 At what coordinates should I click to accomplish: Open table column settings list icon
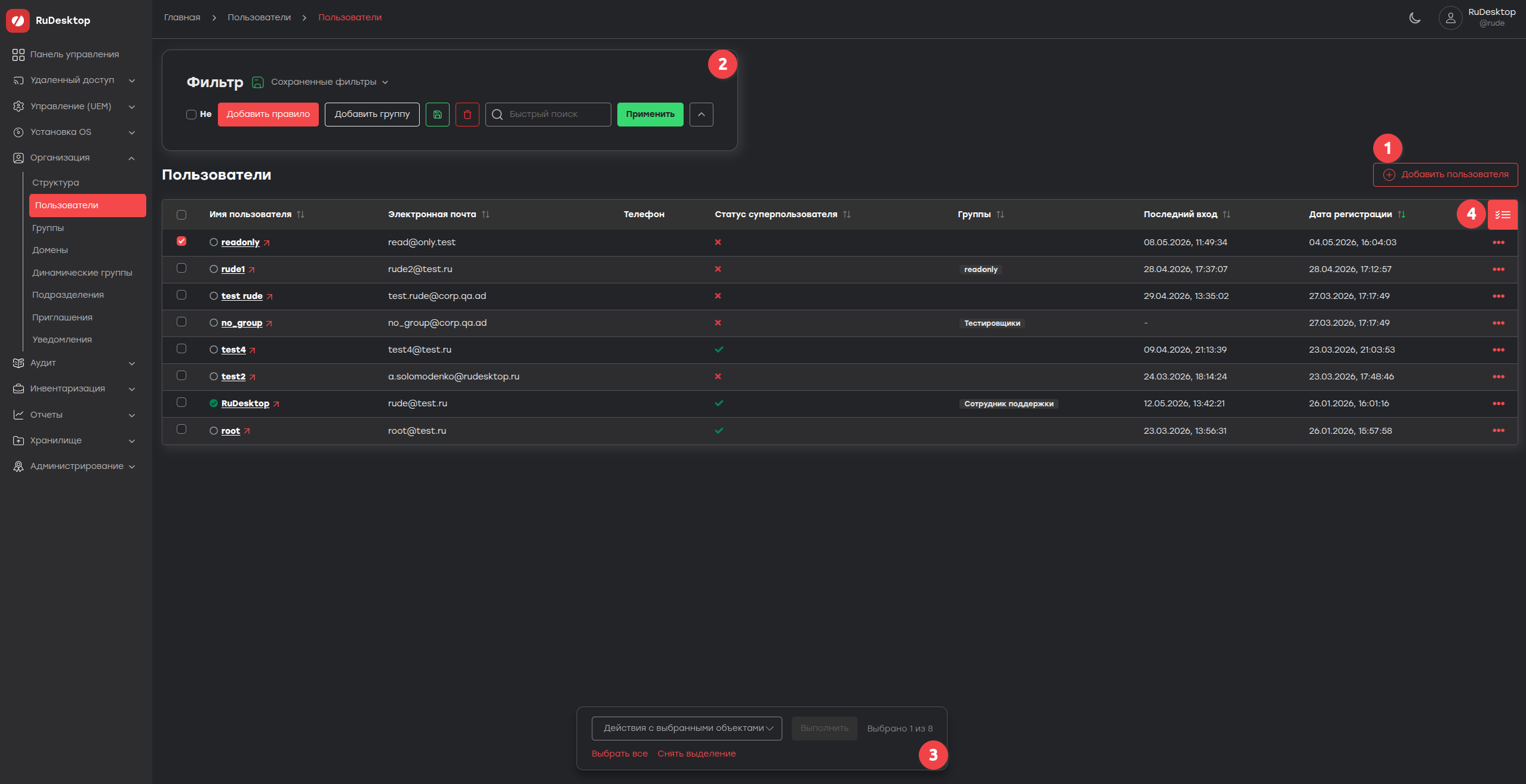point(1503,215)
